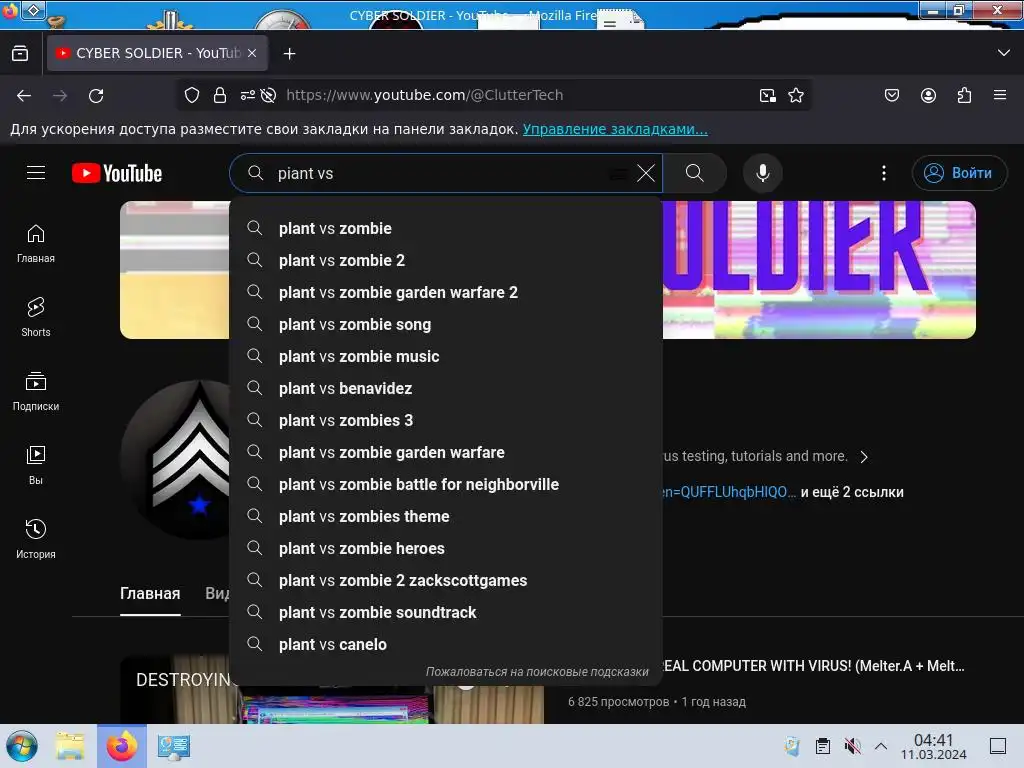
Task: Focus the Firefox address bar URL
Action: point(424,95)
